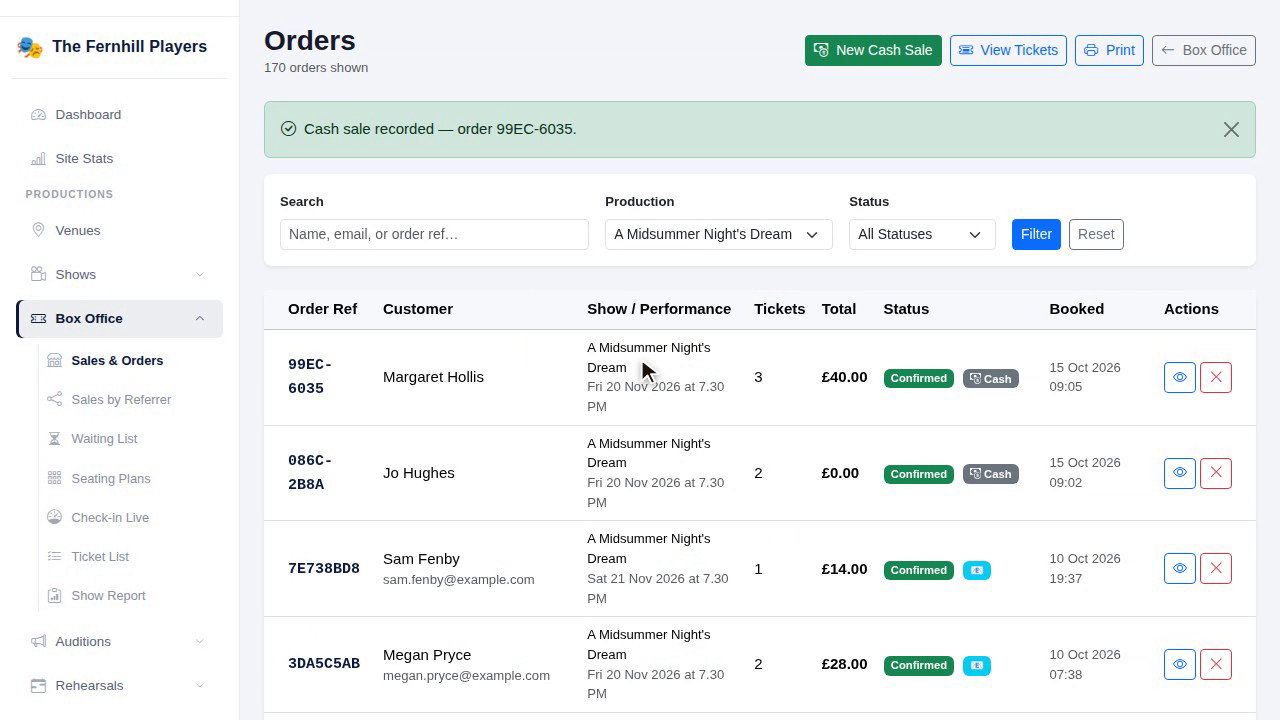
Task: Click the Reset button
Action: click(x=1096, y=235)
